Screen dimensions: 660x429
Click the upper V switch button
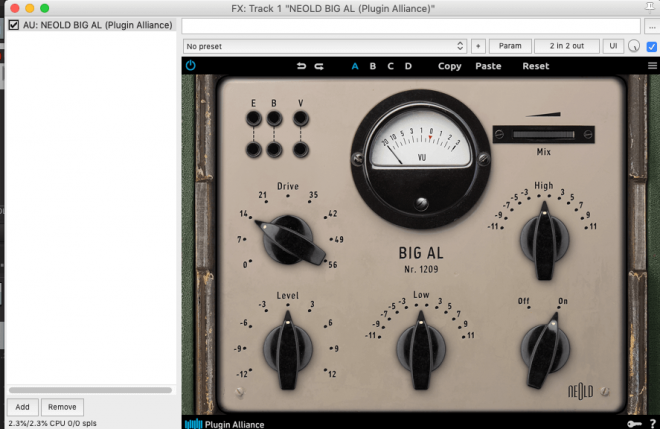coord(301,119)
